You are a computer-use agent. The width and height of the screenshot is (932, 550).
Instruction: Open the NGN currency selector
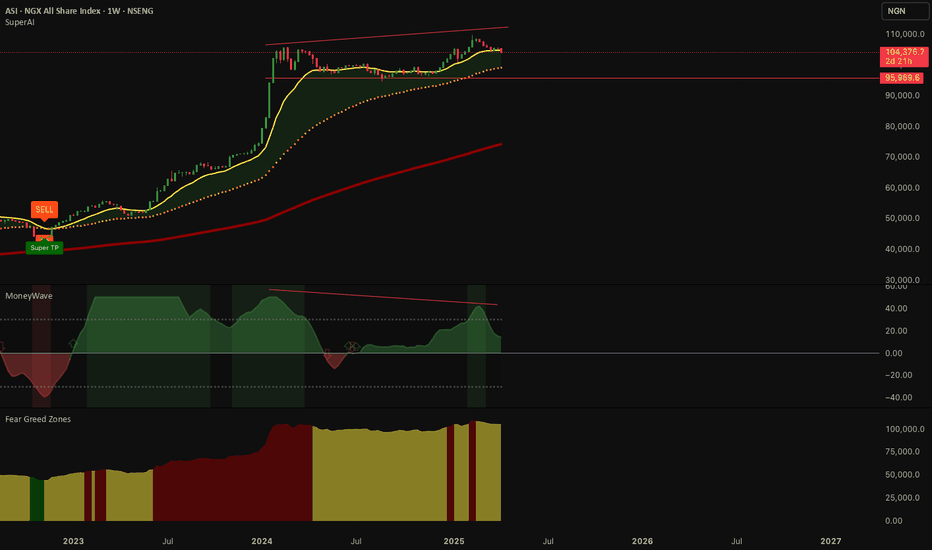(905, 11)
